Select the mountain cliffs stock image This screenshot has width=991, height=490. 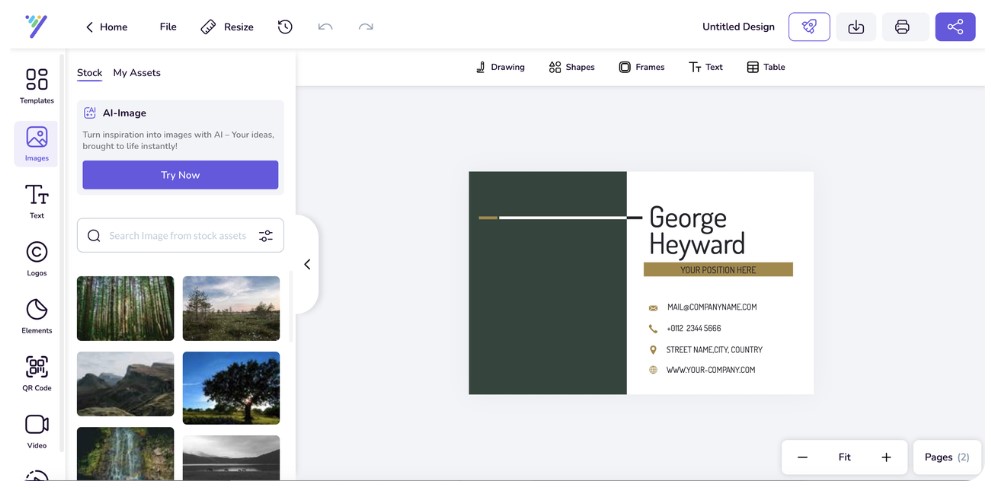click(x=125, y=384)
